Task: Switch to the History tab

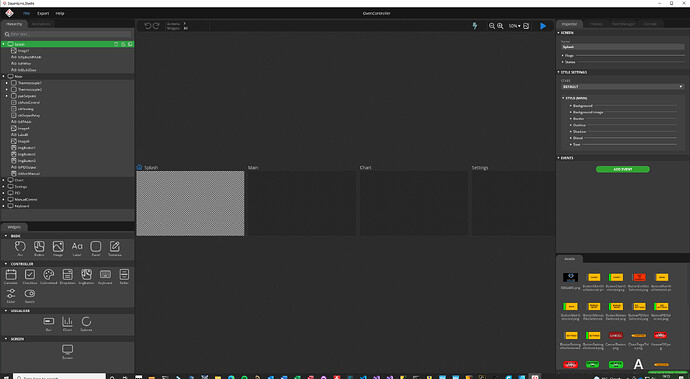Action: point(596,24)
